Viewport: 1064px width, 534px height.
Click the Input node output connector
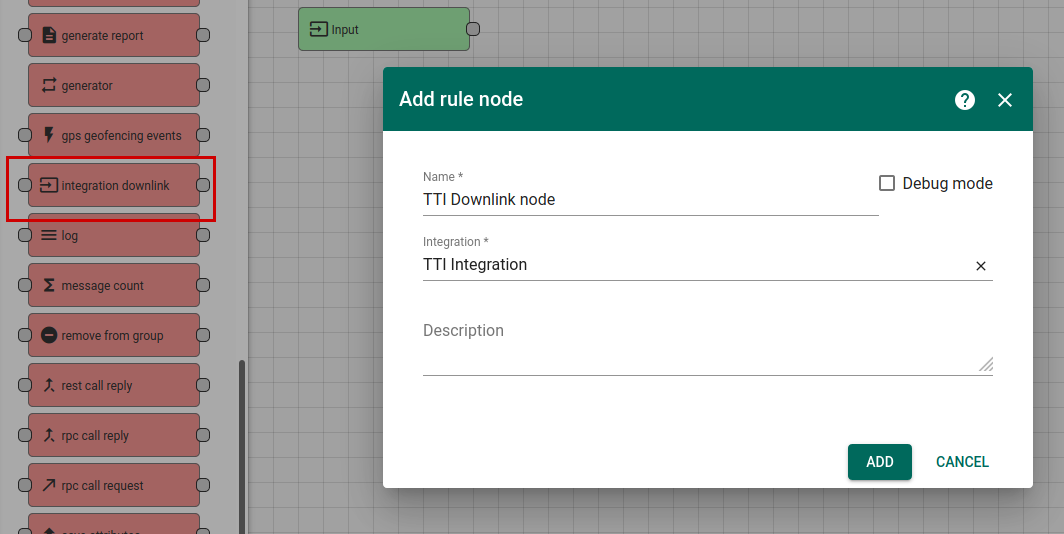pyautogui.click(x=473, y=29)
